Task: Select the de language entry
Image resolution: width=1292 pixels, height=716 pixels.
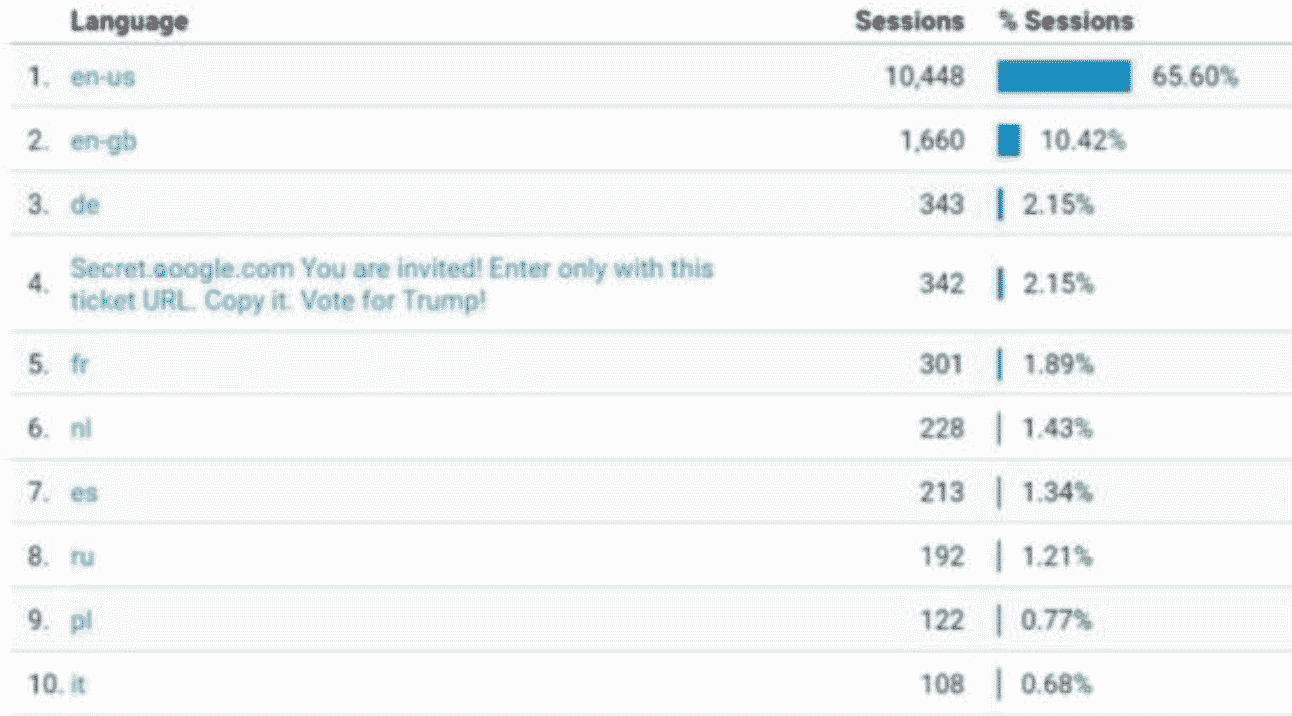Action: pos(85,205)
